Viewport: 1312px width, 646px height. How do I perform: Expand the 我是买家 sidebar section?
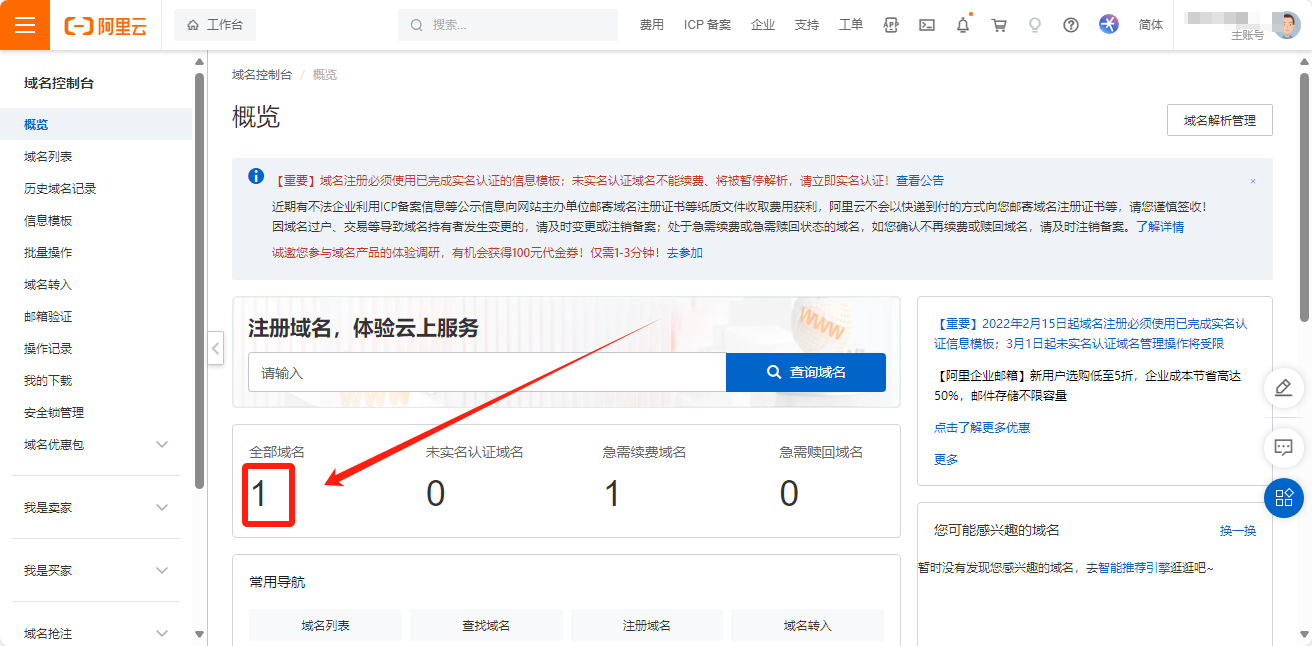click(x=162, y=571)
